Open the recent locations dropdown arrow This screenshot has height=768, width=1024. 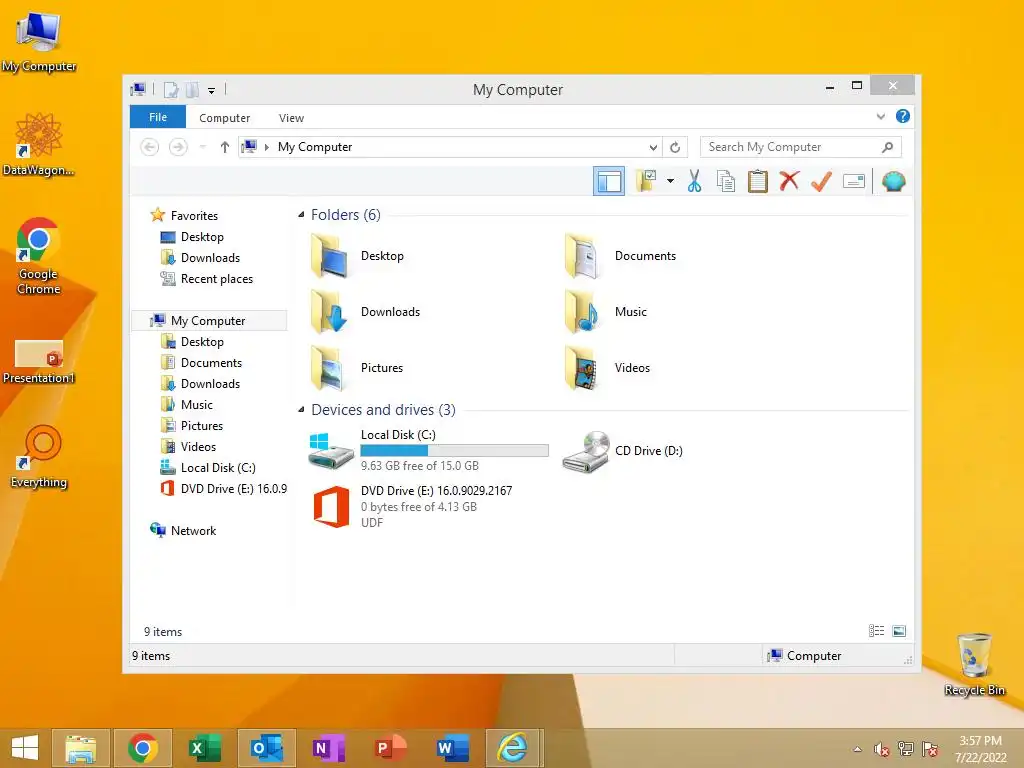(x=203, y=147)
